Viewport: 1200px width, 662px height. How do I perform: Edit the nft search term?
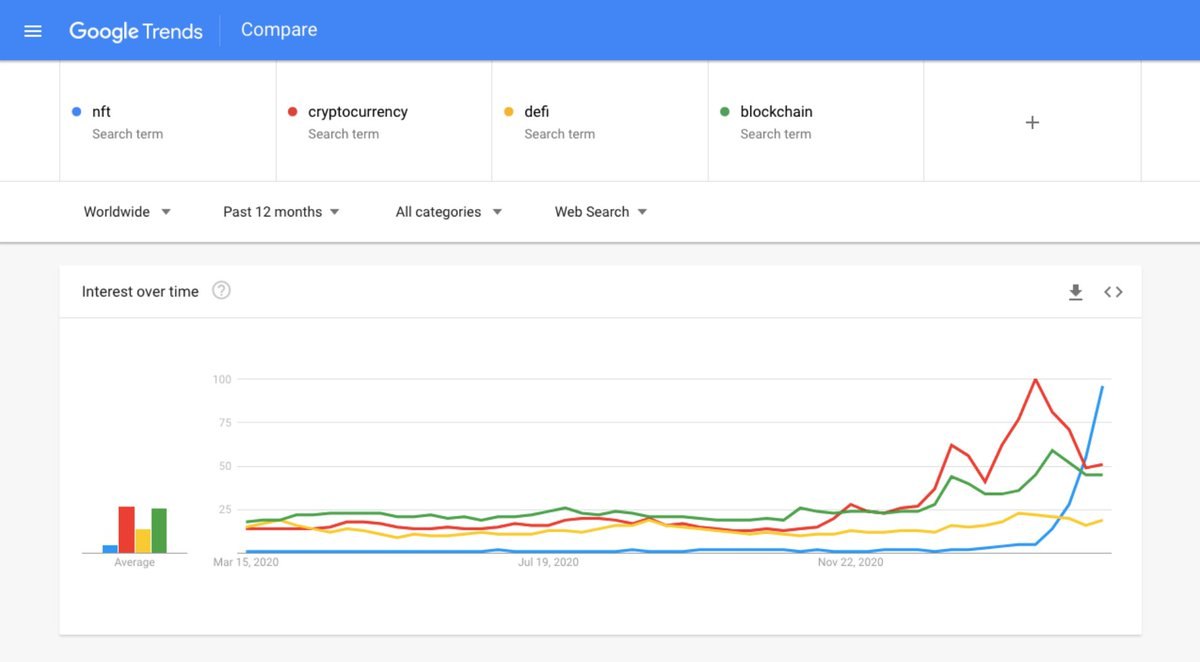[x=168, y=122]
